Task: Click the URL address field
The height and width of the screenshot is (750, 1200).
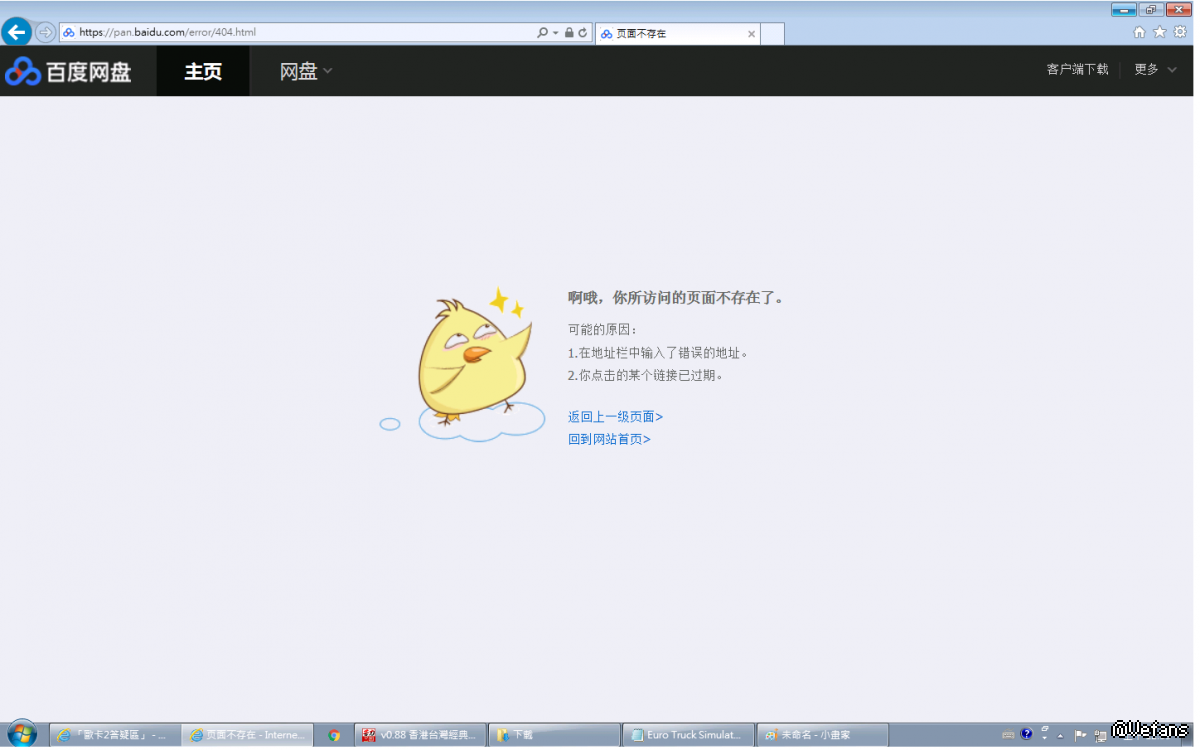Action: click(x=300, y=32)
